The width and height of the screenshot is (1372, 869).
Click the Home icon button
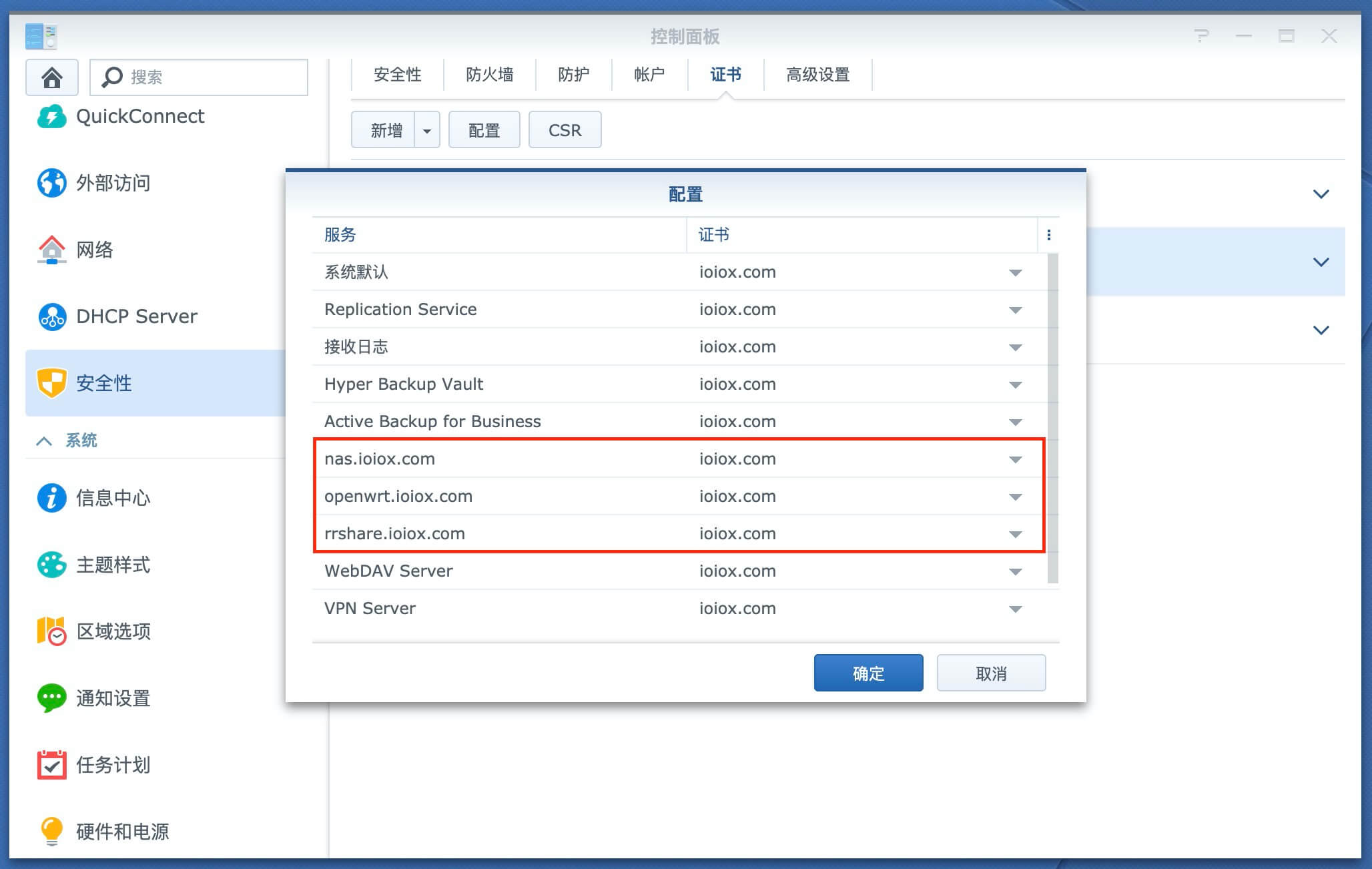51,77
